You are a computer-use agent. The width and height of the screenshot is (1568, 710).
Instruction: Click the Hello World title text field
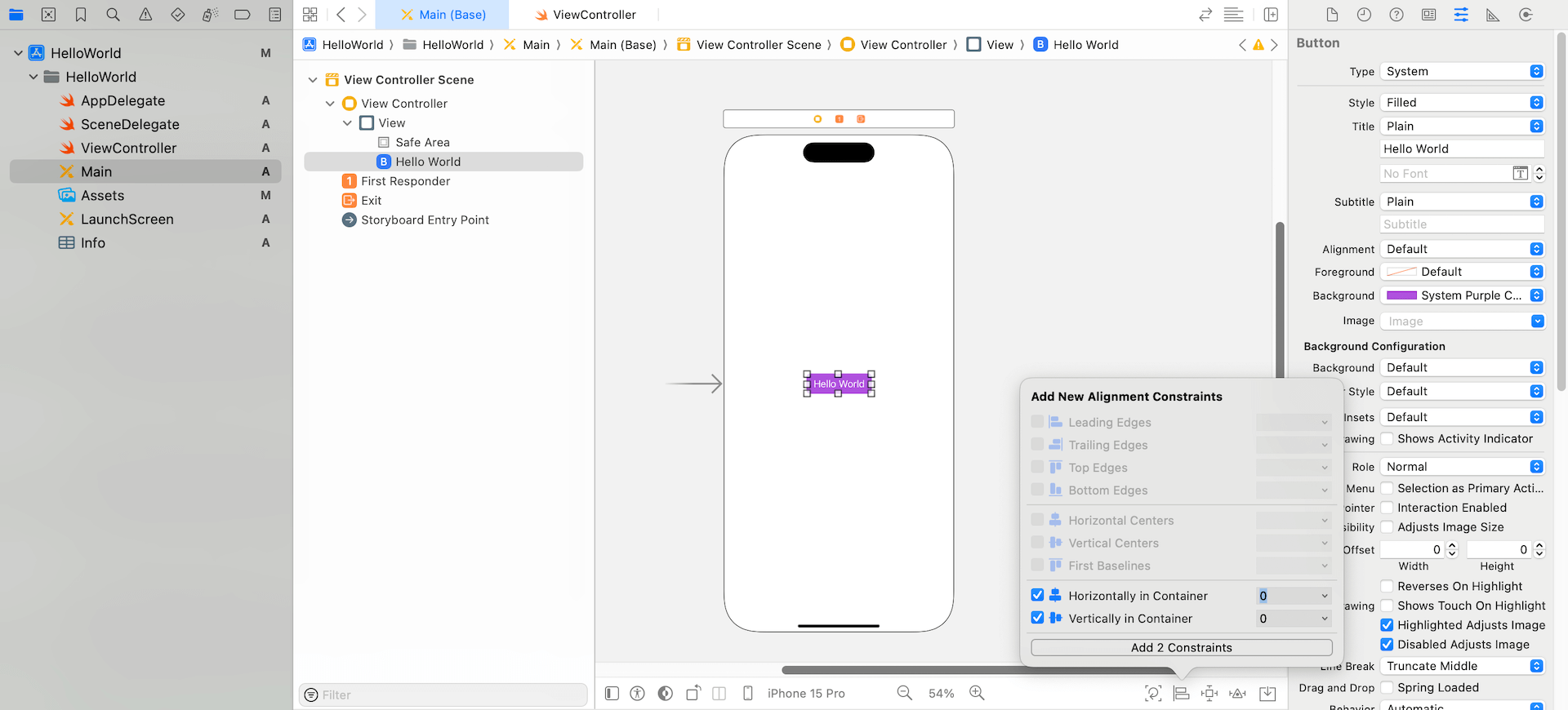1461,149
